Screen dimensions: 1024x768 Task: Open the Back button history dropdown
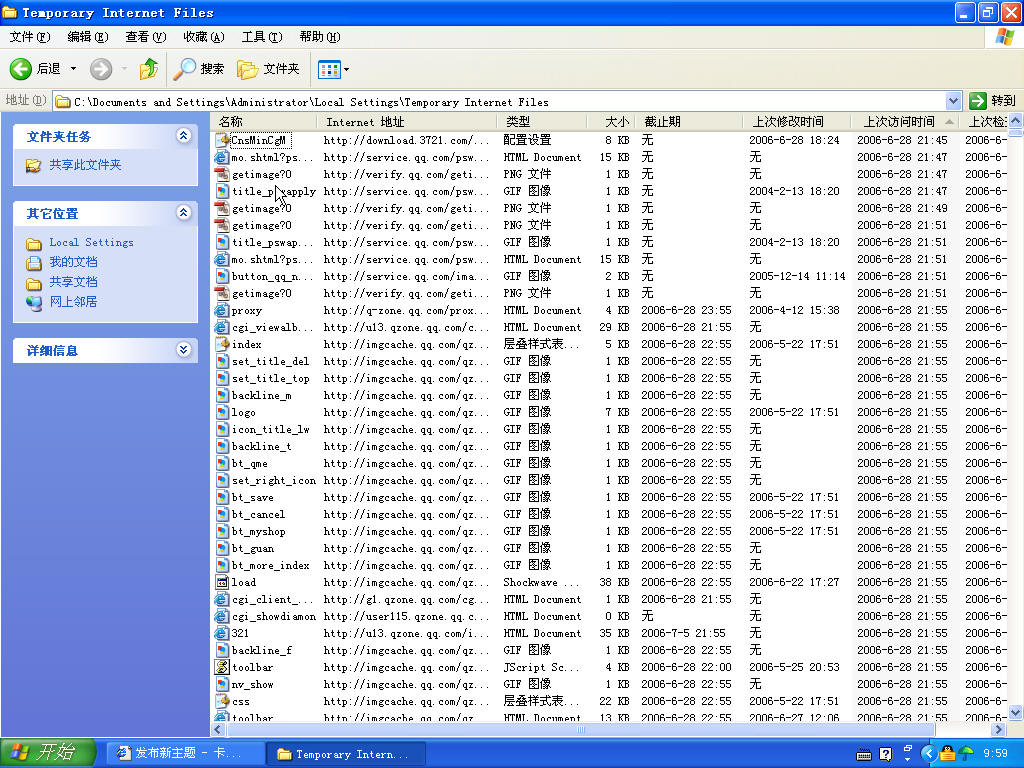[x=73, y=69]
